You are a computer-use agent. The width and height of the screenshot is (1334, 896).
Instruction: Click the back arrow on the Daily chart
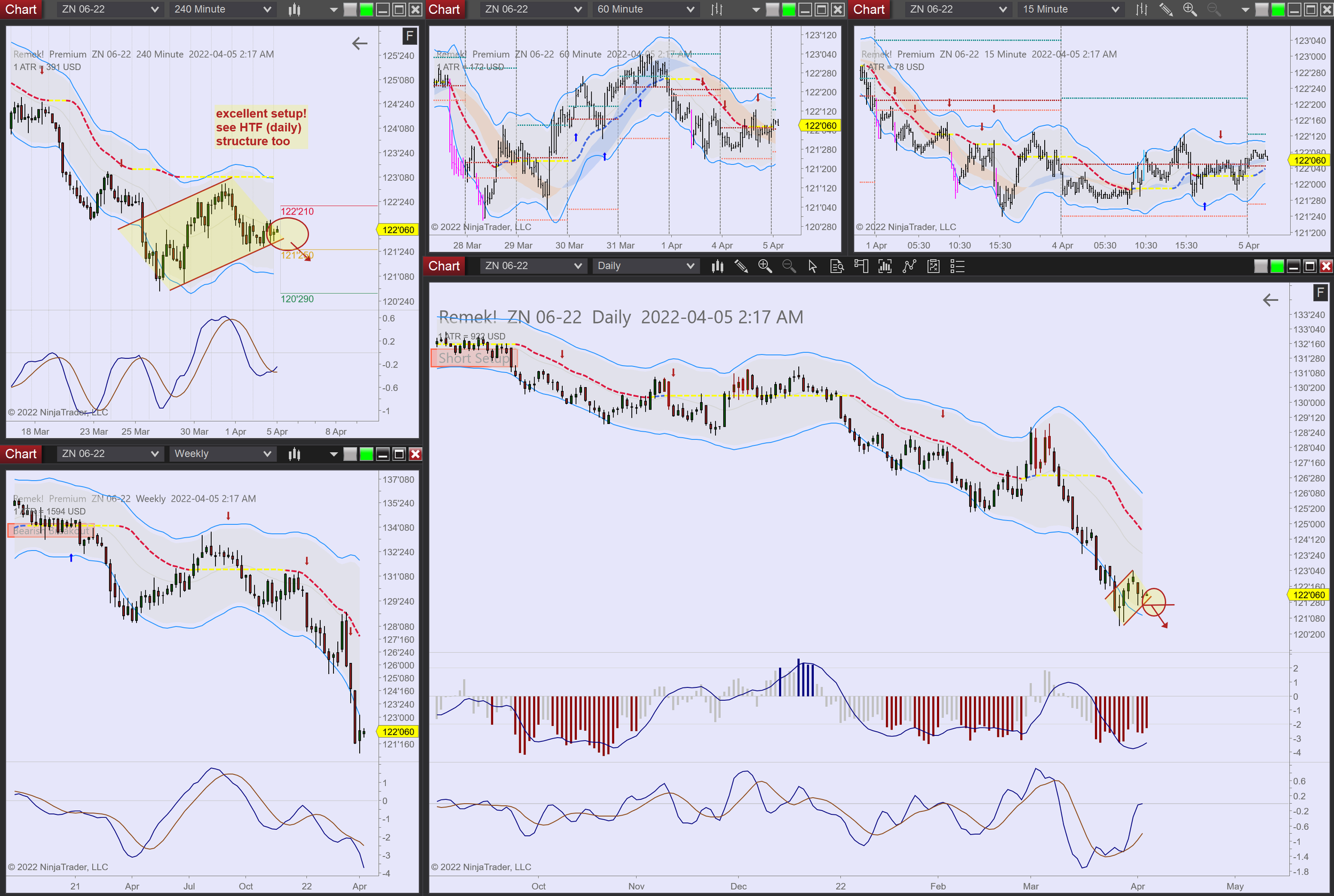point(1270,300)
